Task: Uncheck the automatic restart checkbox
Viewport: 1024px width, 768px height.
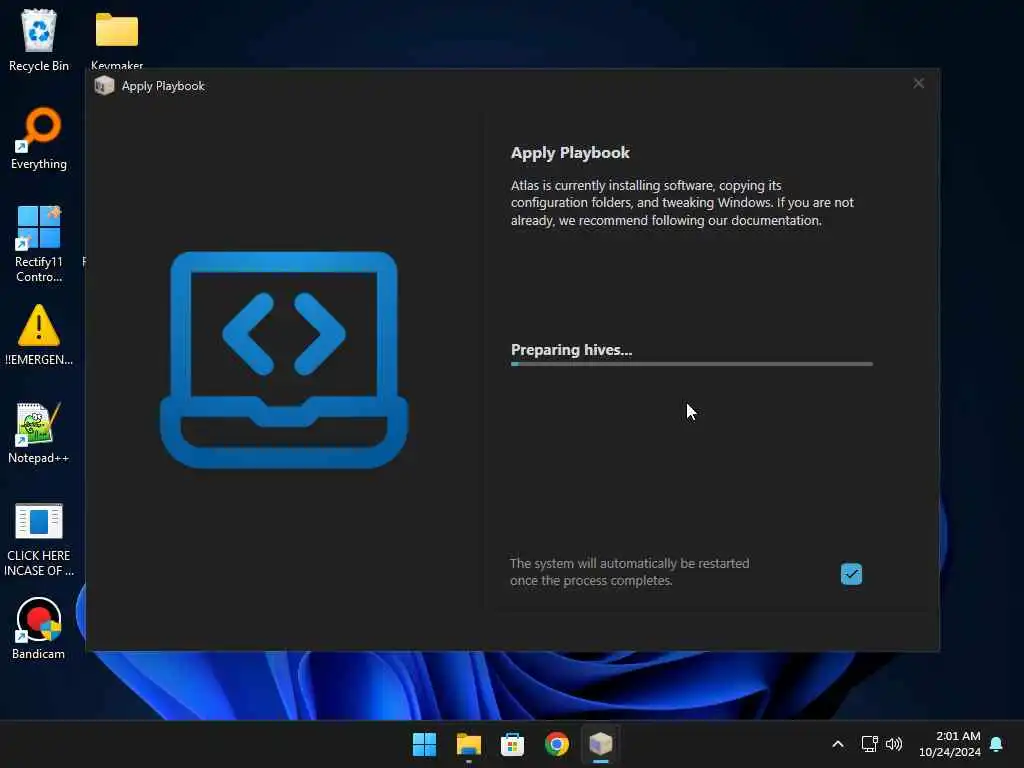Action: (851, 574)
